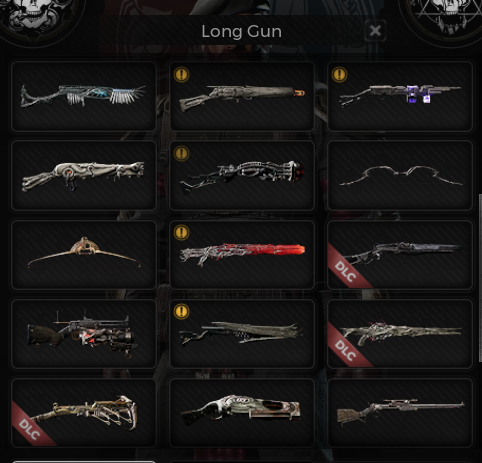Close the Long Gun selection panel

(375, 31)
